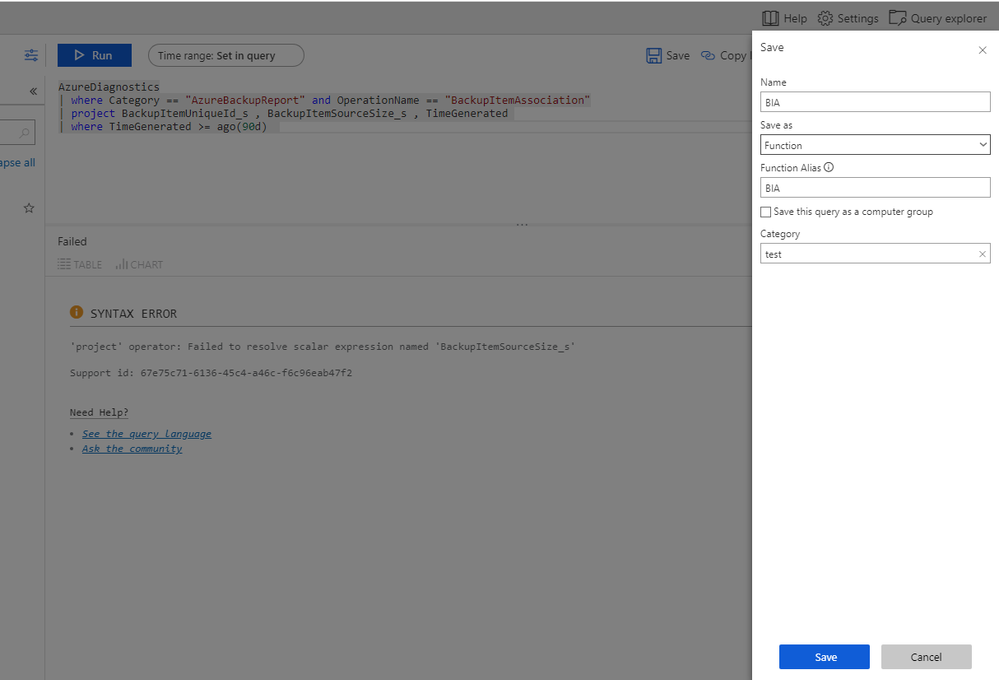Click the AzureDiagnostics query line
Viewport: 999px width, 680px height.
point(109,87)
